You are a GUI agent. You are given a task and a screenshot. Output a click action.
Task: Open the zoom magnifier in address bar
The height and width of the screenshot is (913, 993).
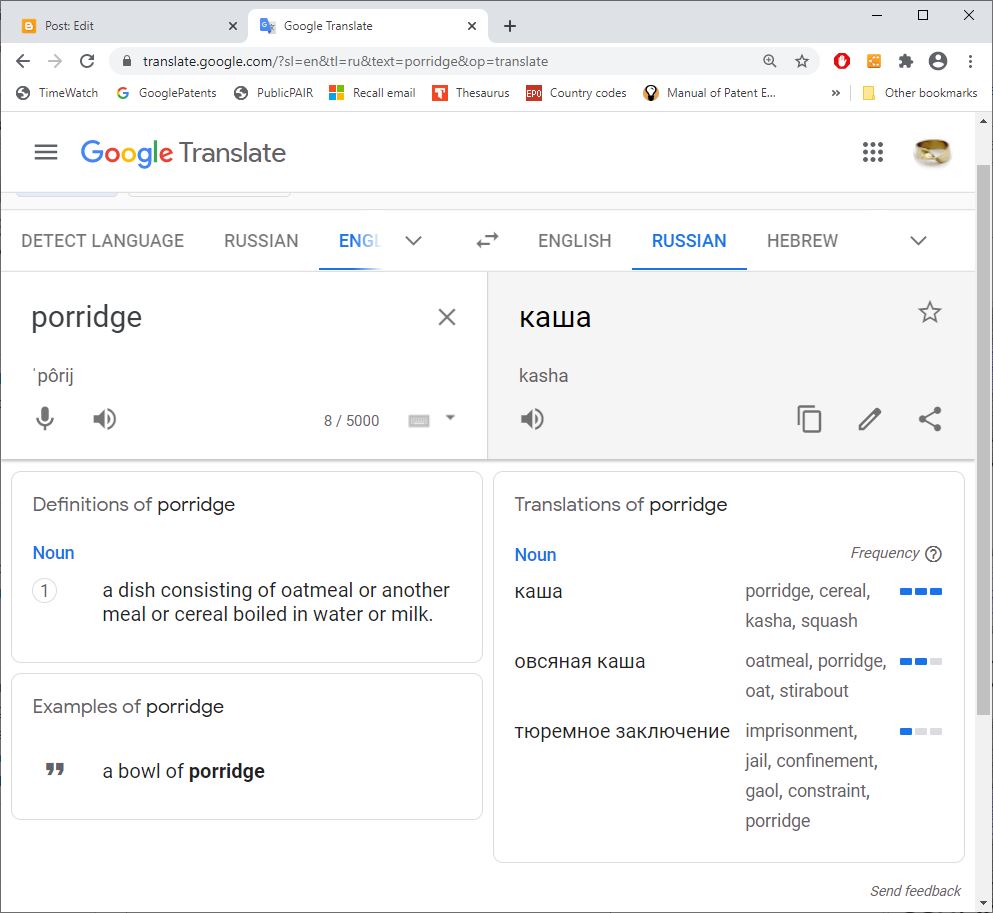pyautogui.click(x=769, y=61)
